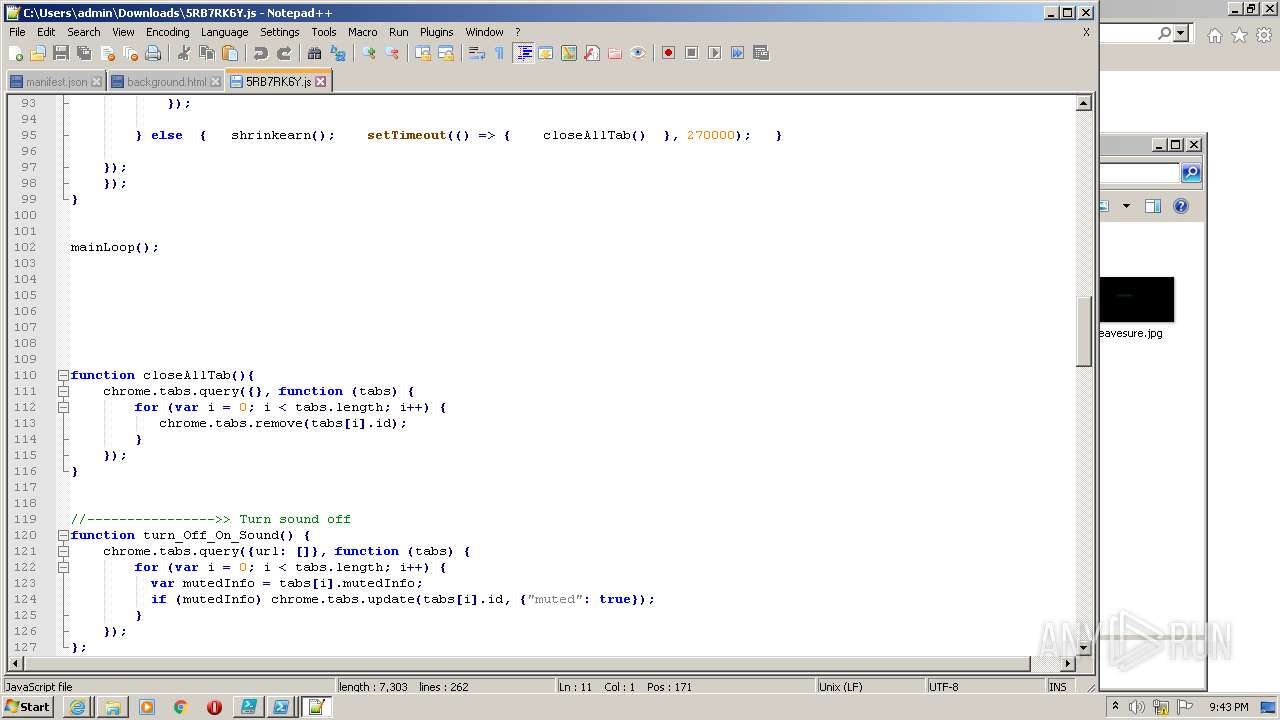Click the Replace toolbar icon
The height and width of the screenshot is (720, 1280).
coord(338,53)
